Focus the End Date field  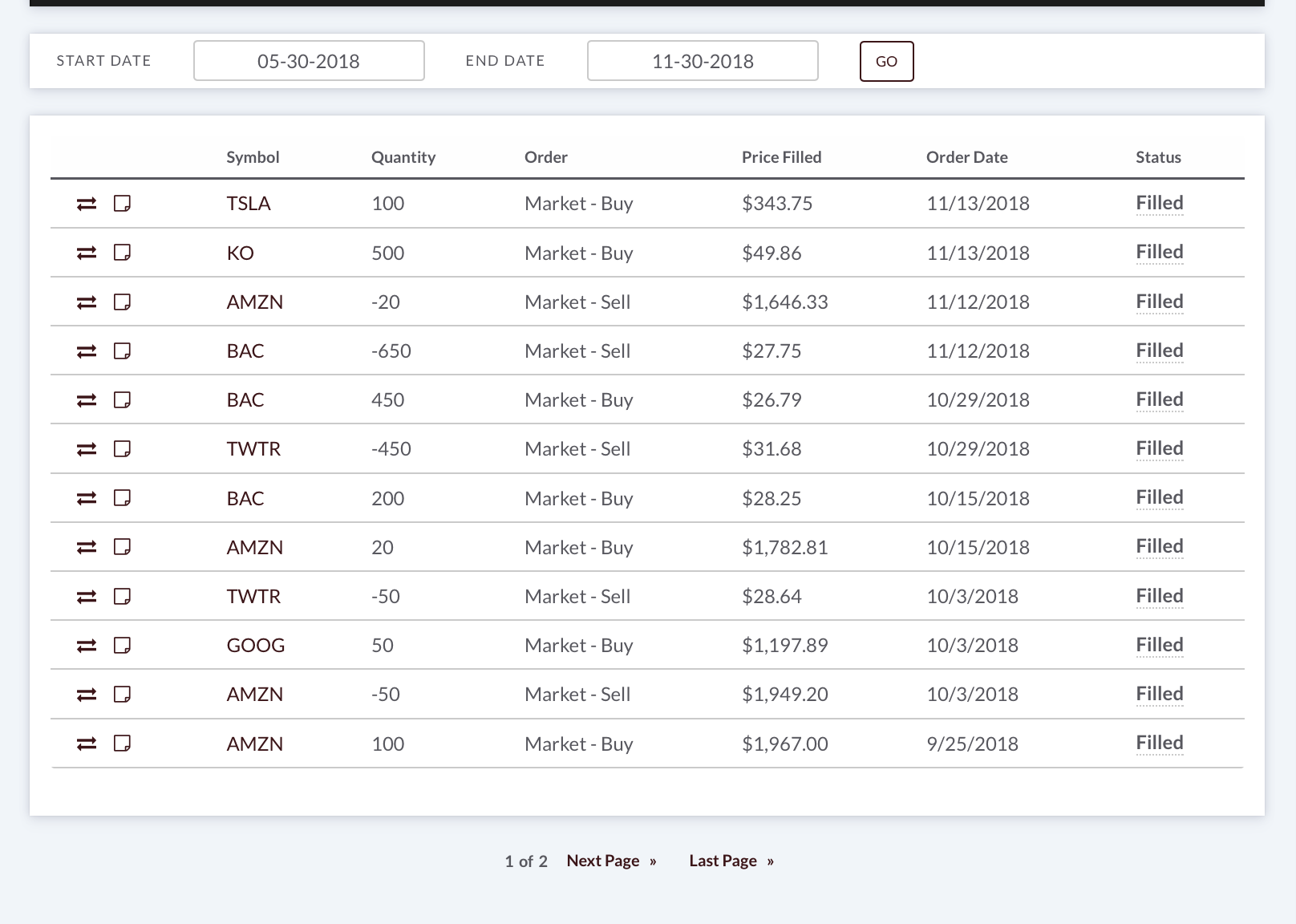tap(703, 61)
